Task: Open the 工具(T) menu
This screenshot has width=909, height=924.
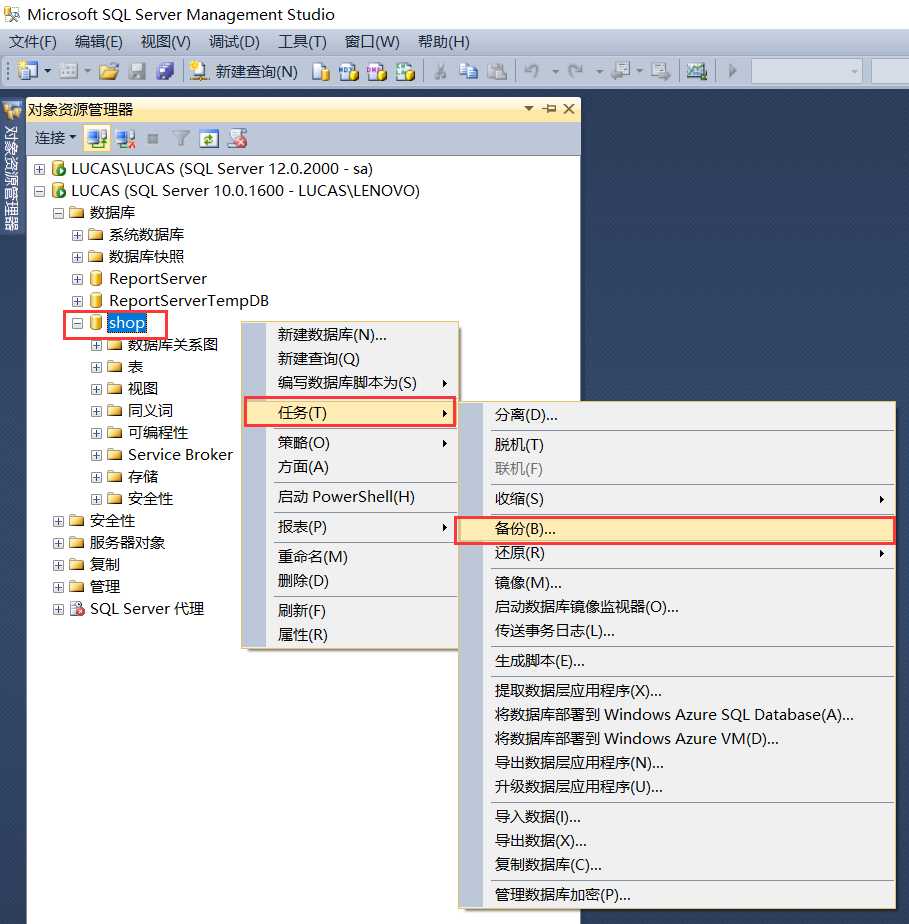Action: (x=302, y=42)
